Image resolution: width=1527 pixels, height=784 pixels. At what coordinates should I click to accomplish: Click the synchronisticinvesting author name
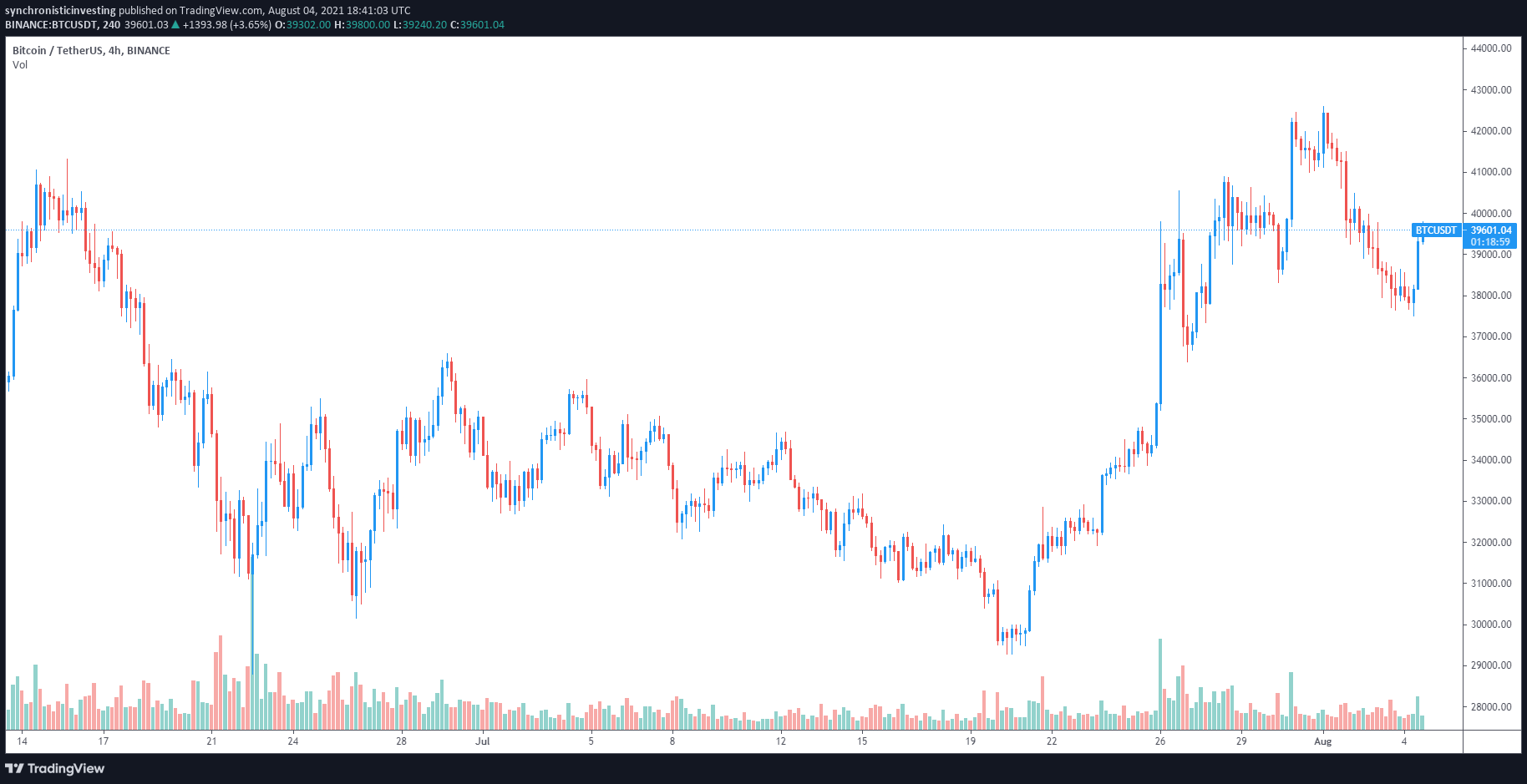click(x=60, y=11)
